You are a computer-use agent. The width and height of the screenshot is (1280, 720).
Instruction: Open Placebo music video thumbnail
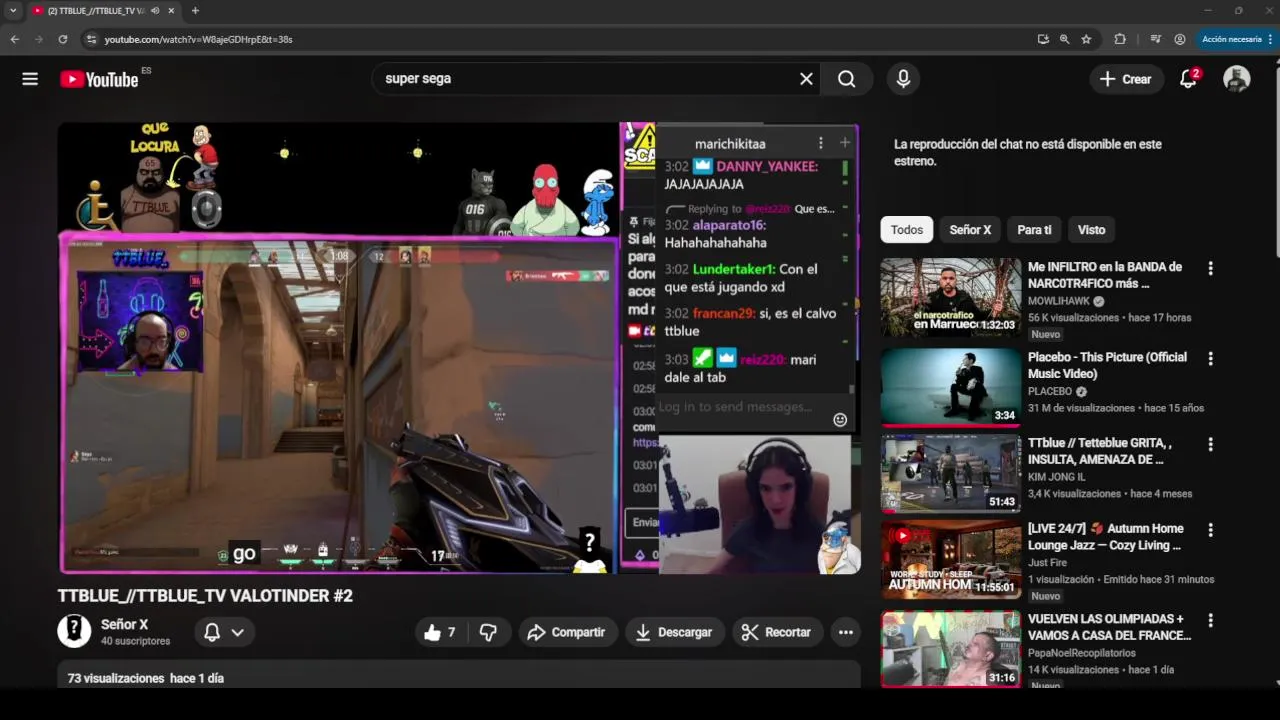coord(951,387)
